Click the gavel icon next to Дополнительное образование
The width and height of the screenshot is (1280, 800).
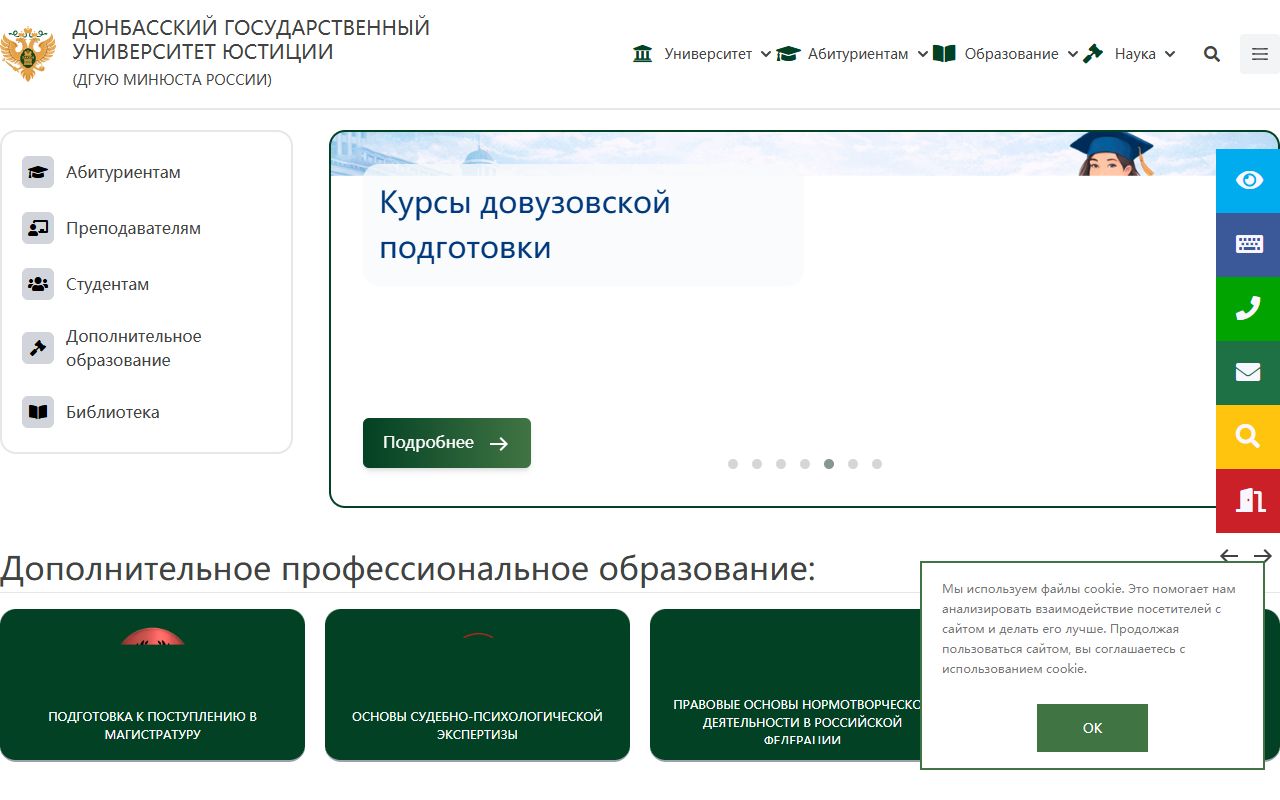(38, 348)
